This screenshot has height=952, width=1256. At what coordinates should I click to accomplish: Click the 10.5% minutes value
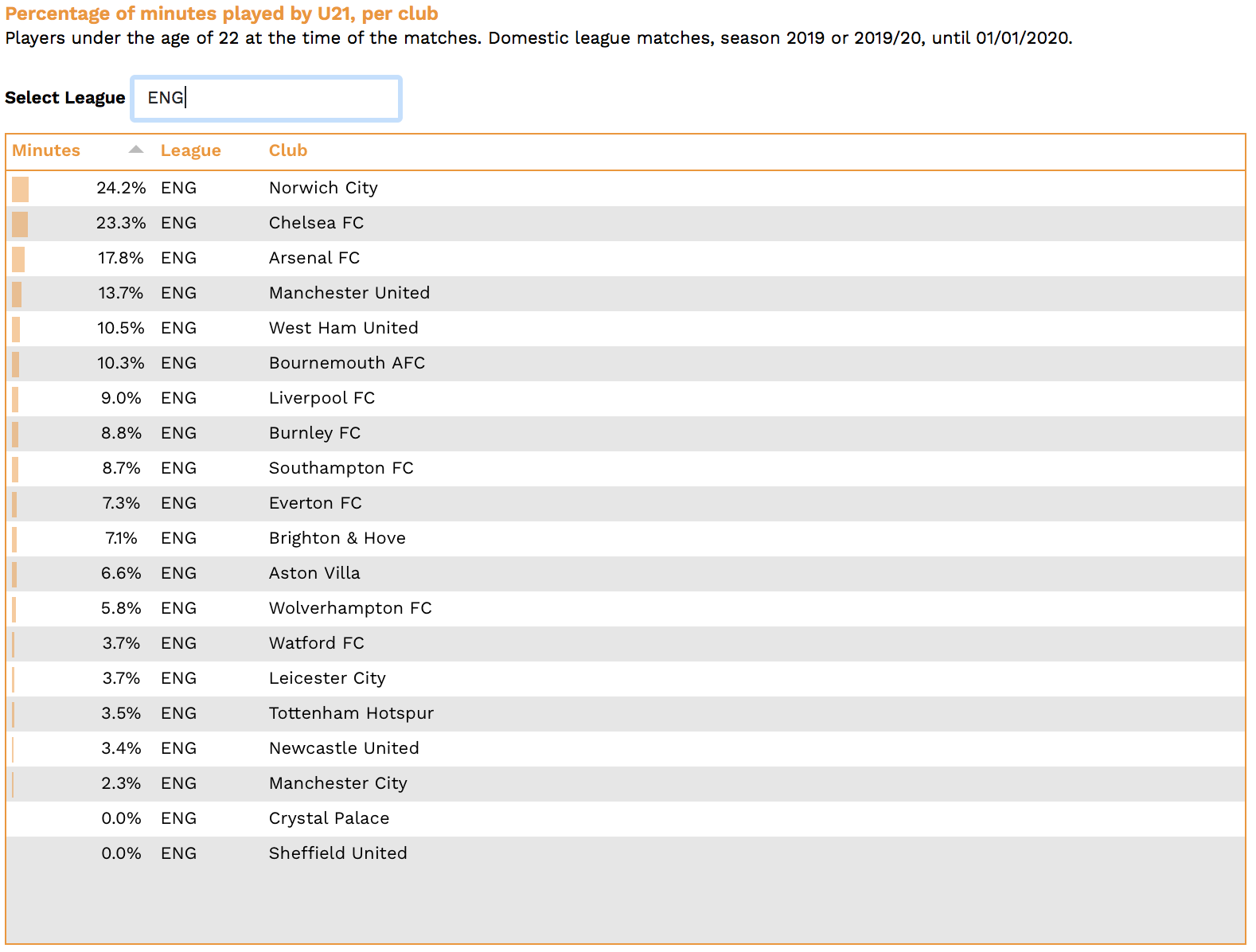[121, 328]
